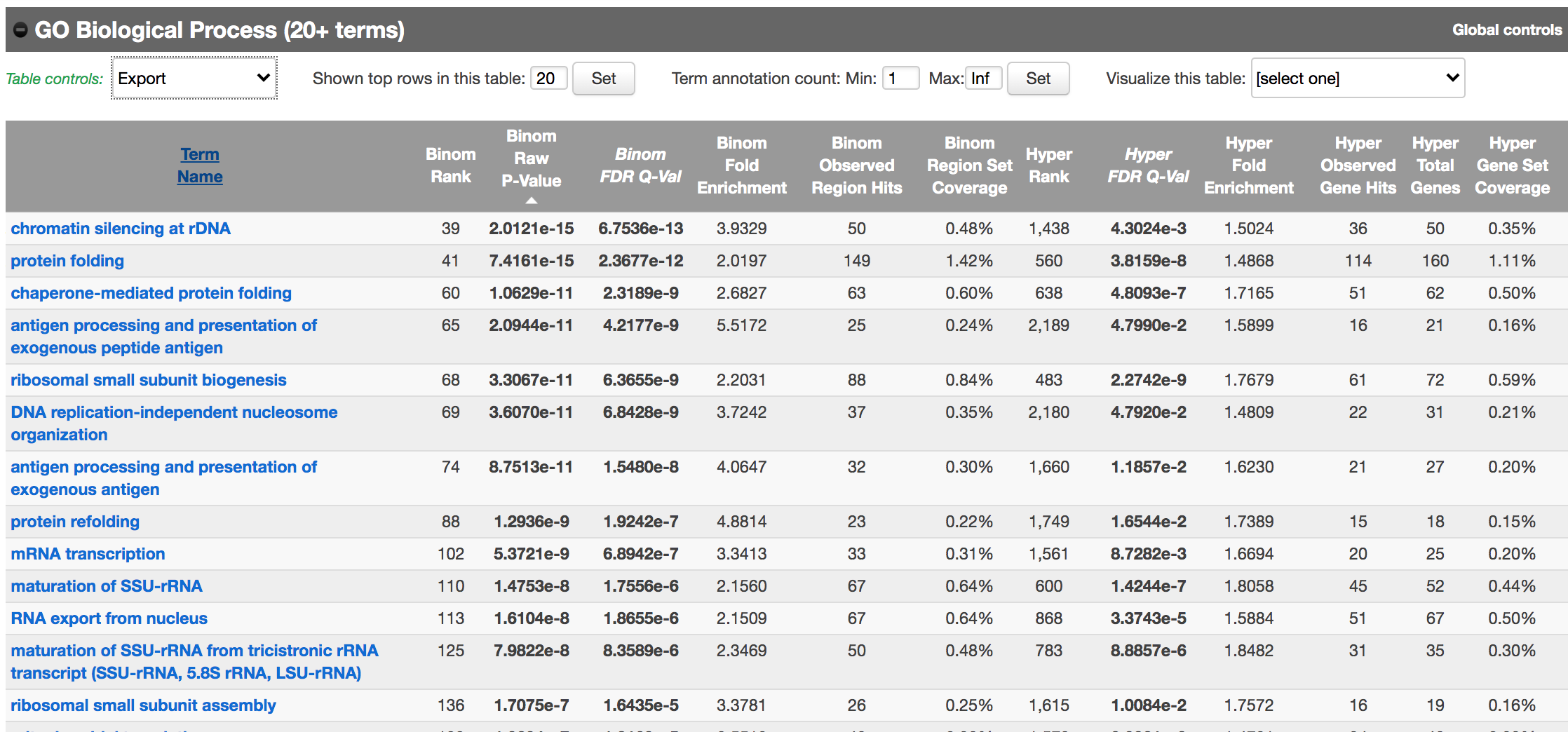The width and height of the screenshot is (1568, 732).
Task: Open the protein folding term link
Action: coord(67,261)
